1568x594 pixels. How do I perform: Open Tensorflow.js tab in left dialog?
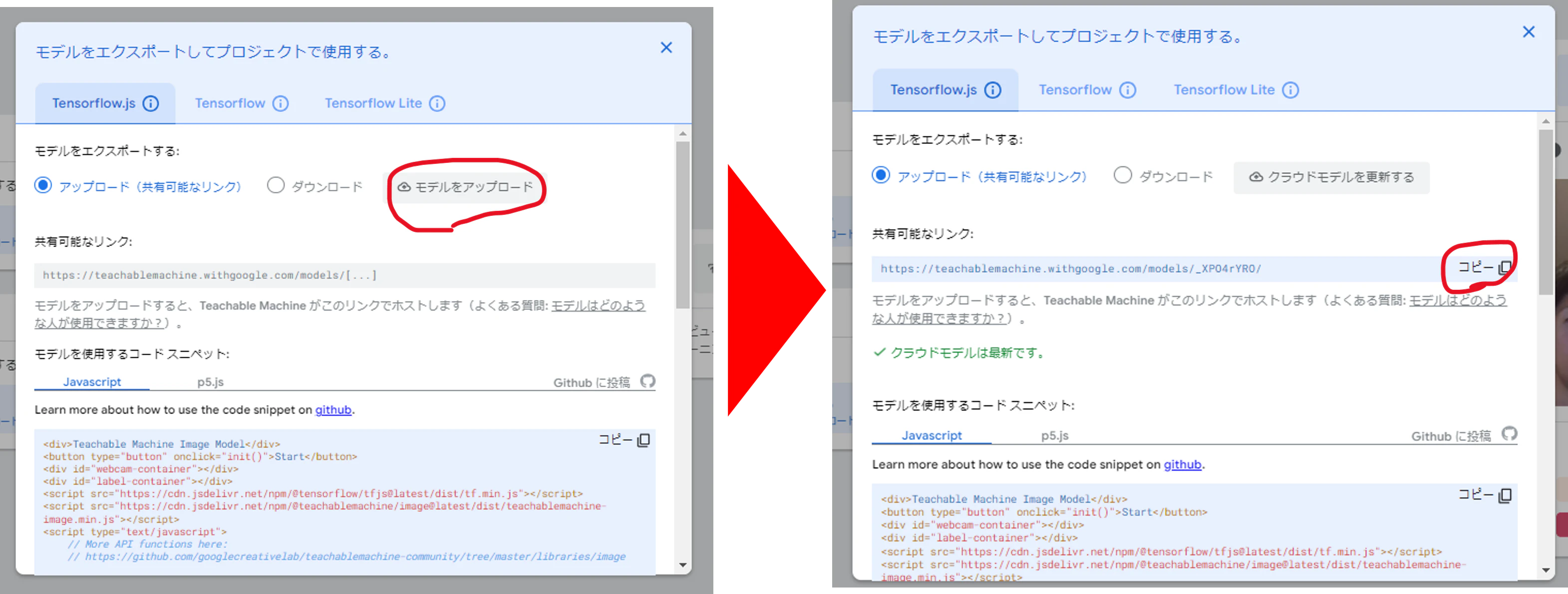click(x=105, y=103)
